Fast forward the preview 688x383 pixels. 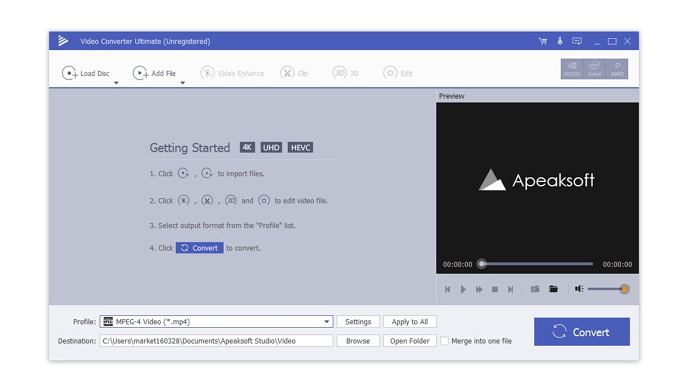(479, 290)
